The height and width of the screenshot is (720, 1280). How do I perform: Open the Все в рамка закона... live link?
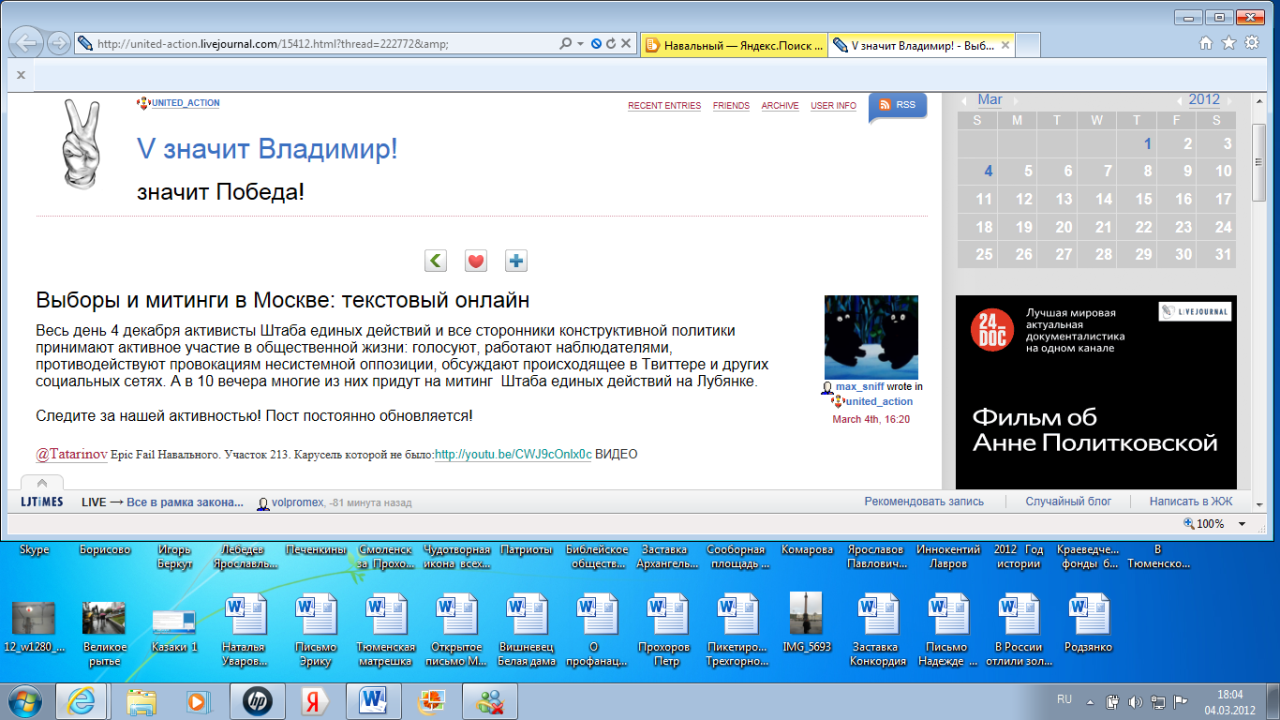[x=185, y=502]
